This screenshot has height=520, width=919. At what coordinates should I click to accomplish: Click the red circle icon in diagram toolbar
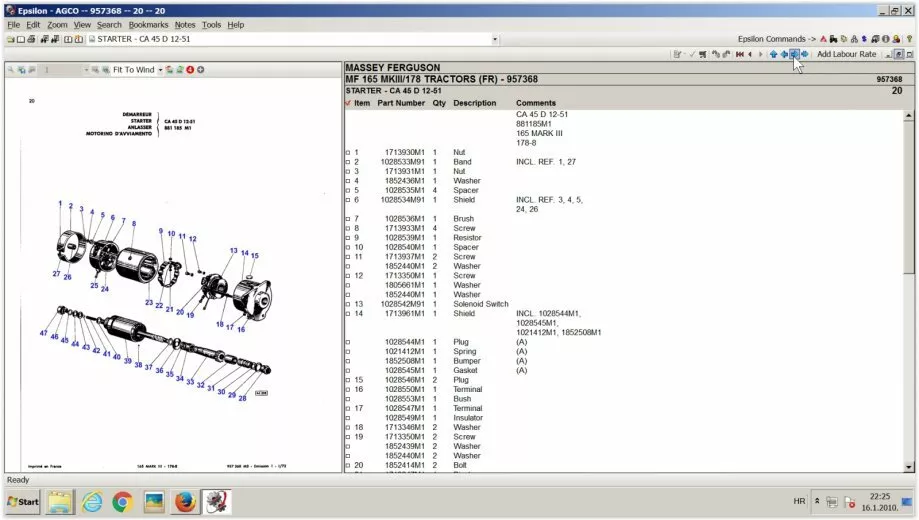(x=190, y=70)
